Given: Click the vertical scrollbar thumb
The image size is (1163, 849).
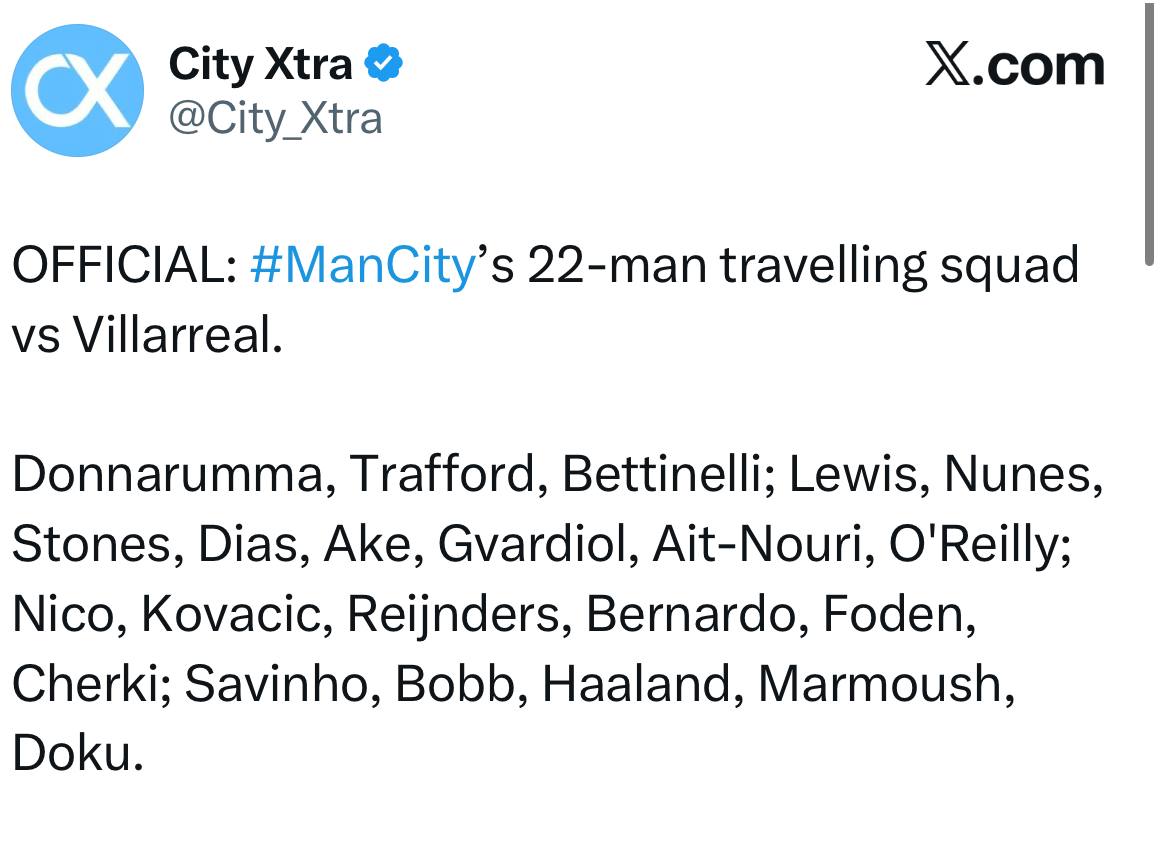Looking at the screenshot, I should point(1147,130).
